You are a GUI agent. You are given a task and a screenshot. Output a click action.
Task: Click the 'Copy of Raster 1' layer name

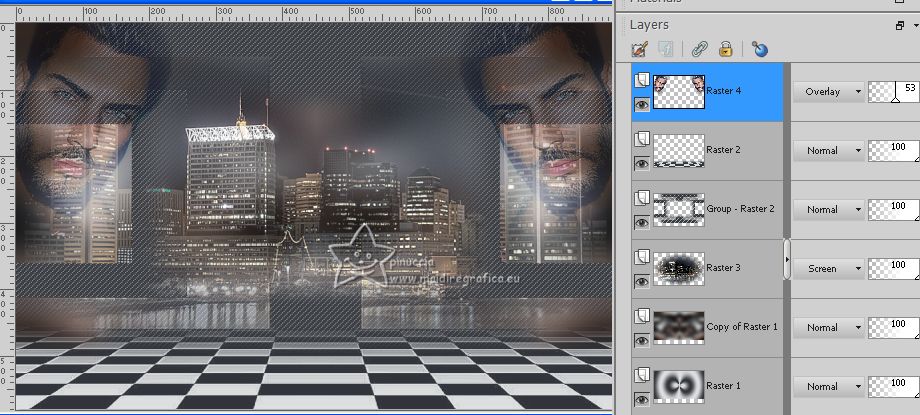pos(742,326)
